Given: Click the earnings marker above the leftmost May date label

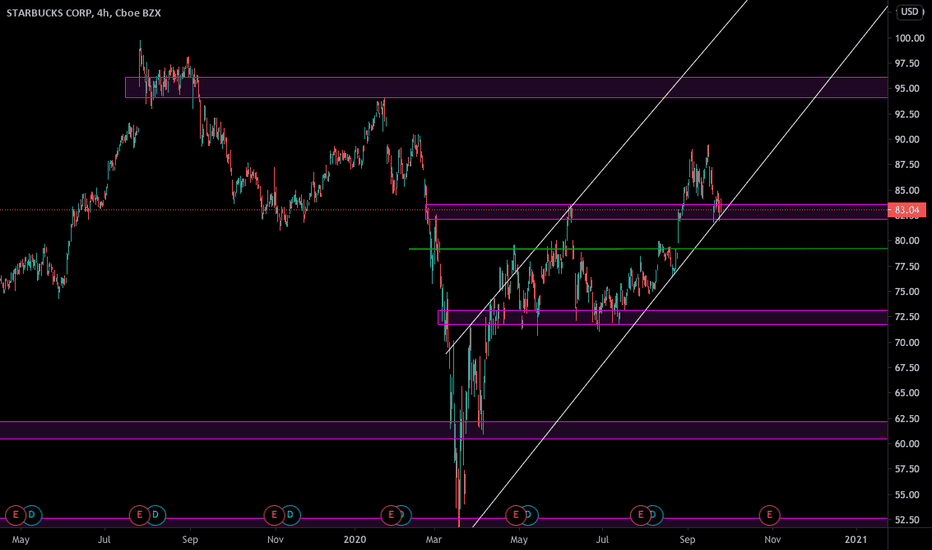Looking at the screenshot, I should tap(15, 515).
